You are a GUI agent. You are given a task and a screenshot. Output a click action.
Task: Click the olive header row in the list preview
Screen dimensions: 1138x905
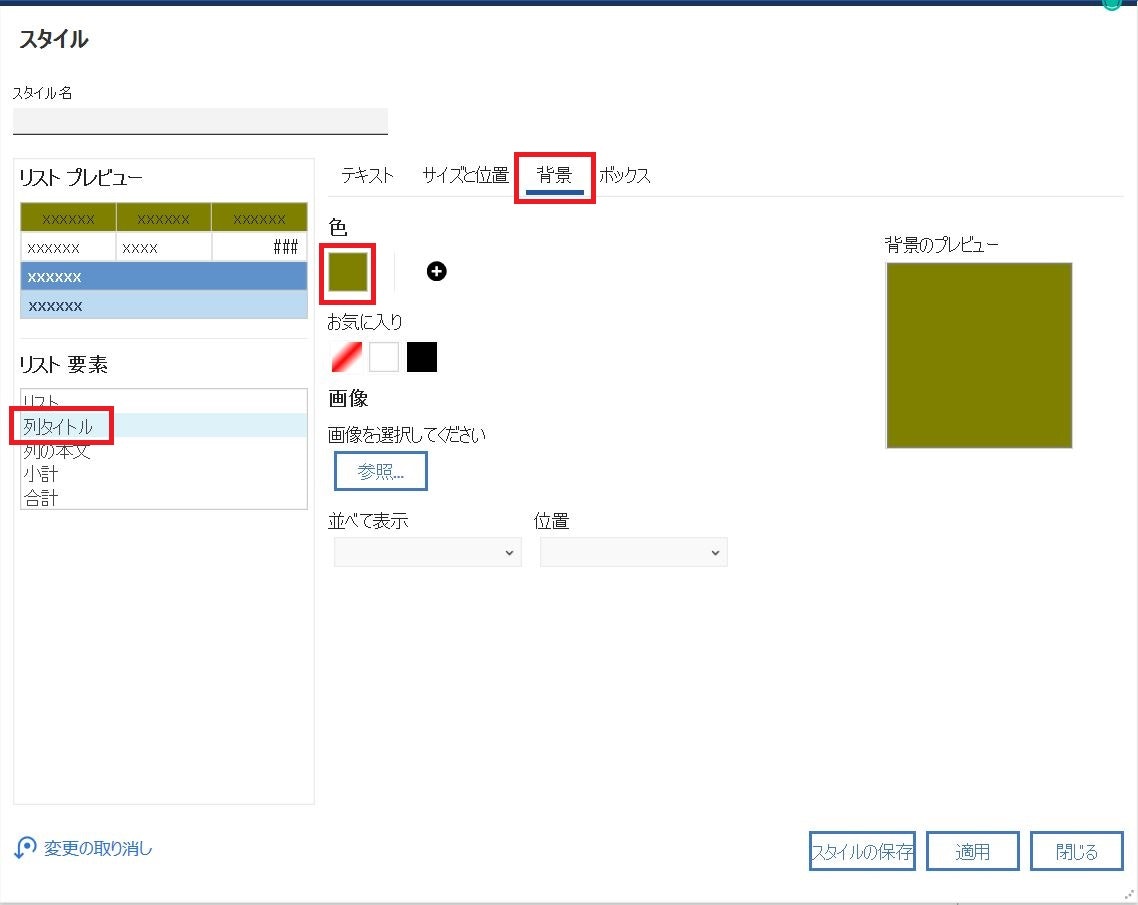coord(164,218)
